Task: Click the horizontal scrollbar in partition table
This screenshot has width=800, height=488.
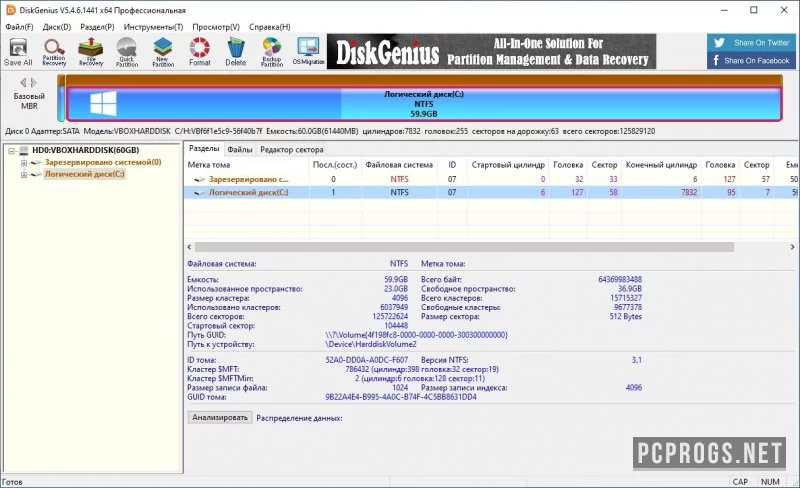Action: 464,247
